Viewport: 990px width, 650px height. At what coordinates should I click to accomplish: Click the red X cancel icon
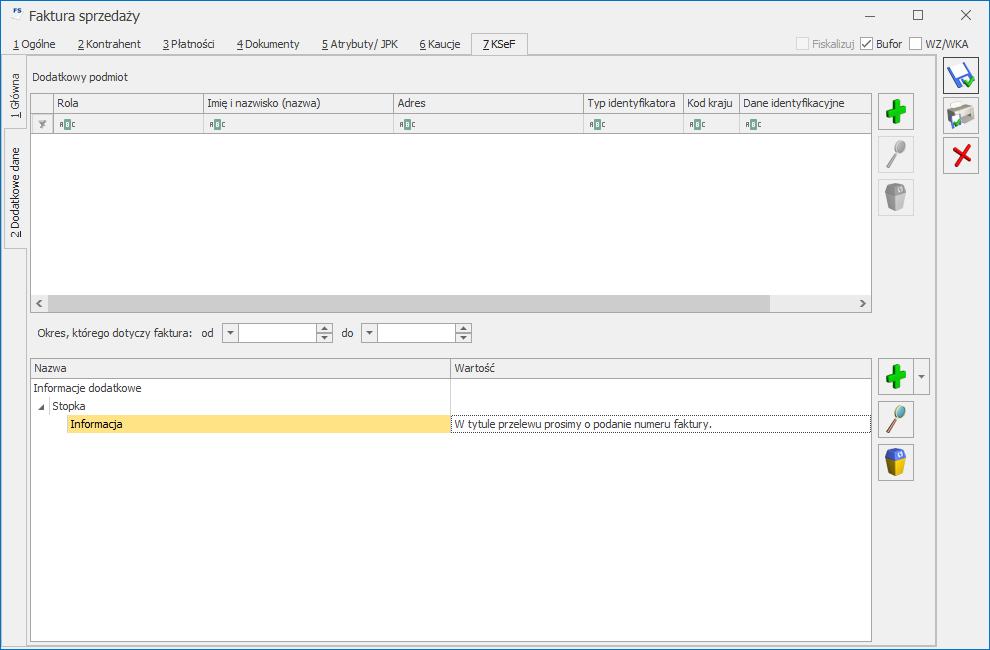961,156
